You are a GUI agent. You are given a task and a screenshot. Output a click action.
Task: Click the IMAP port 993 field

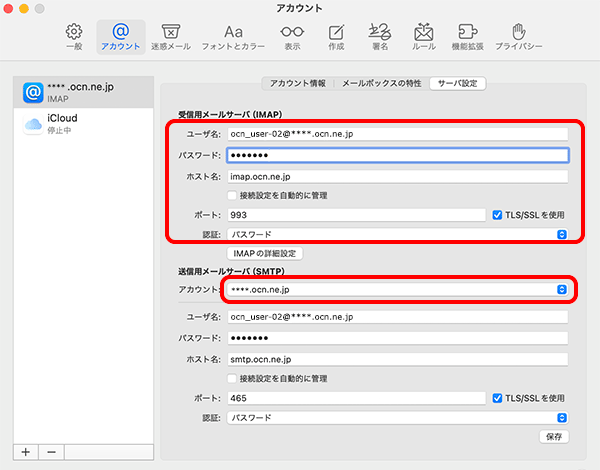pyautogui.click(x=356, y=215)
